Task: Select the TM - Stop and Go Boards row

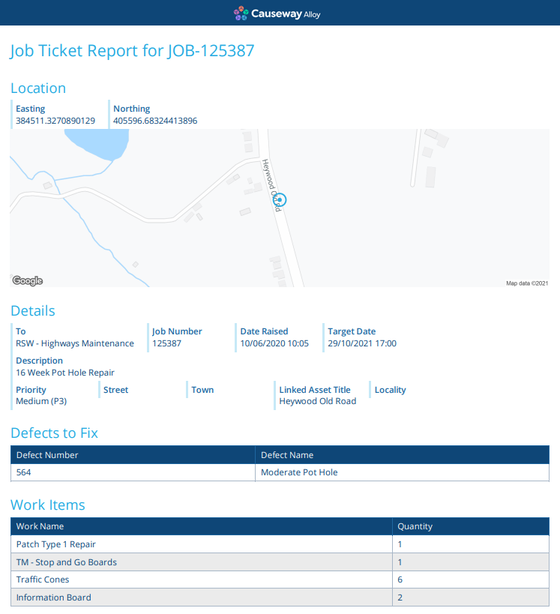Action: (280, 562)
